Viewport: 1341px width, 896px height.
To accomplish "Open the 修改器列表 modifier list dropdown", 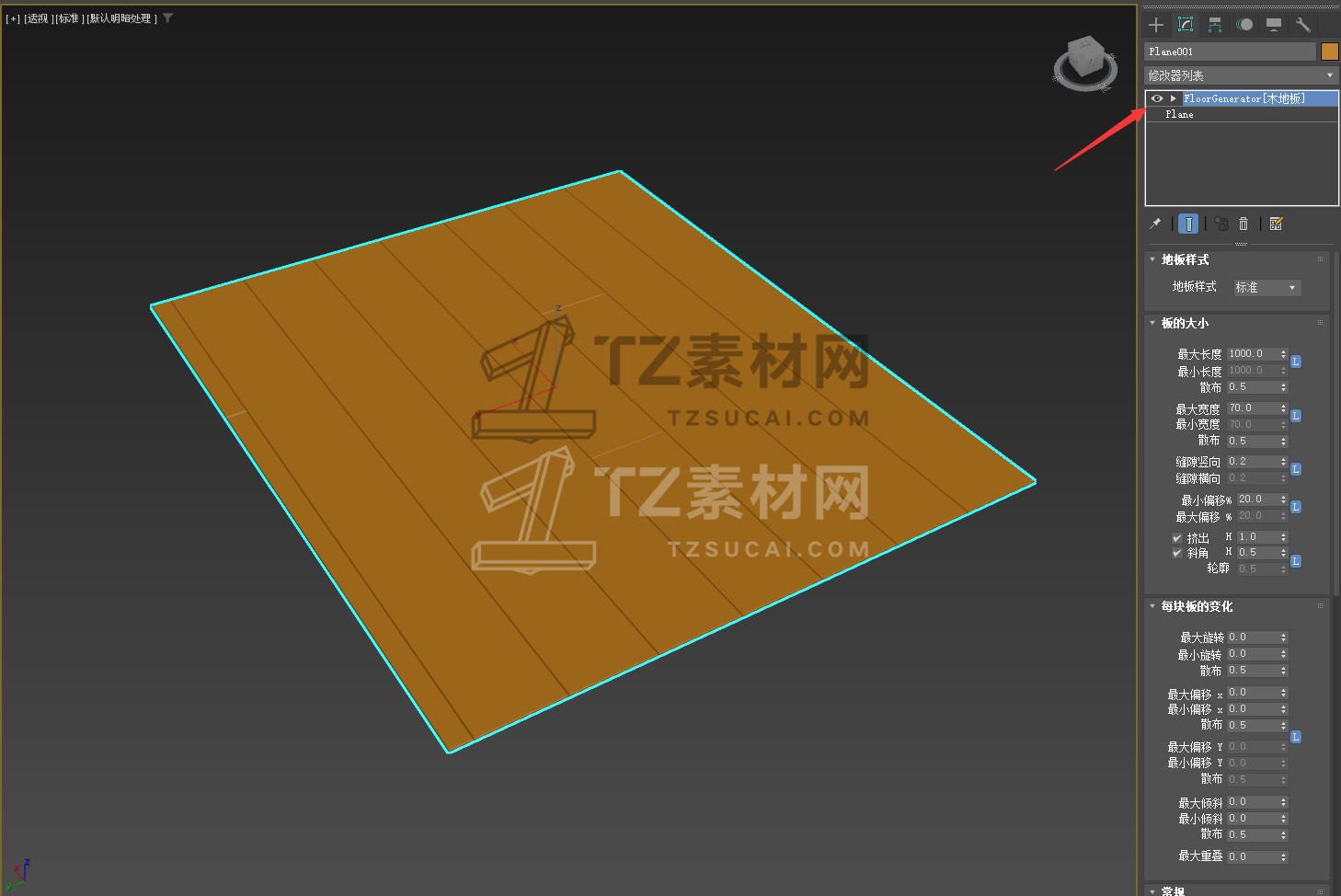I will [x=1241, y=75].
